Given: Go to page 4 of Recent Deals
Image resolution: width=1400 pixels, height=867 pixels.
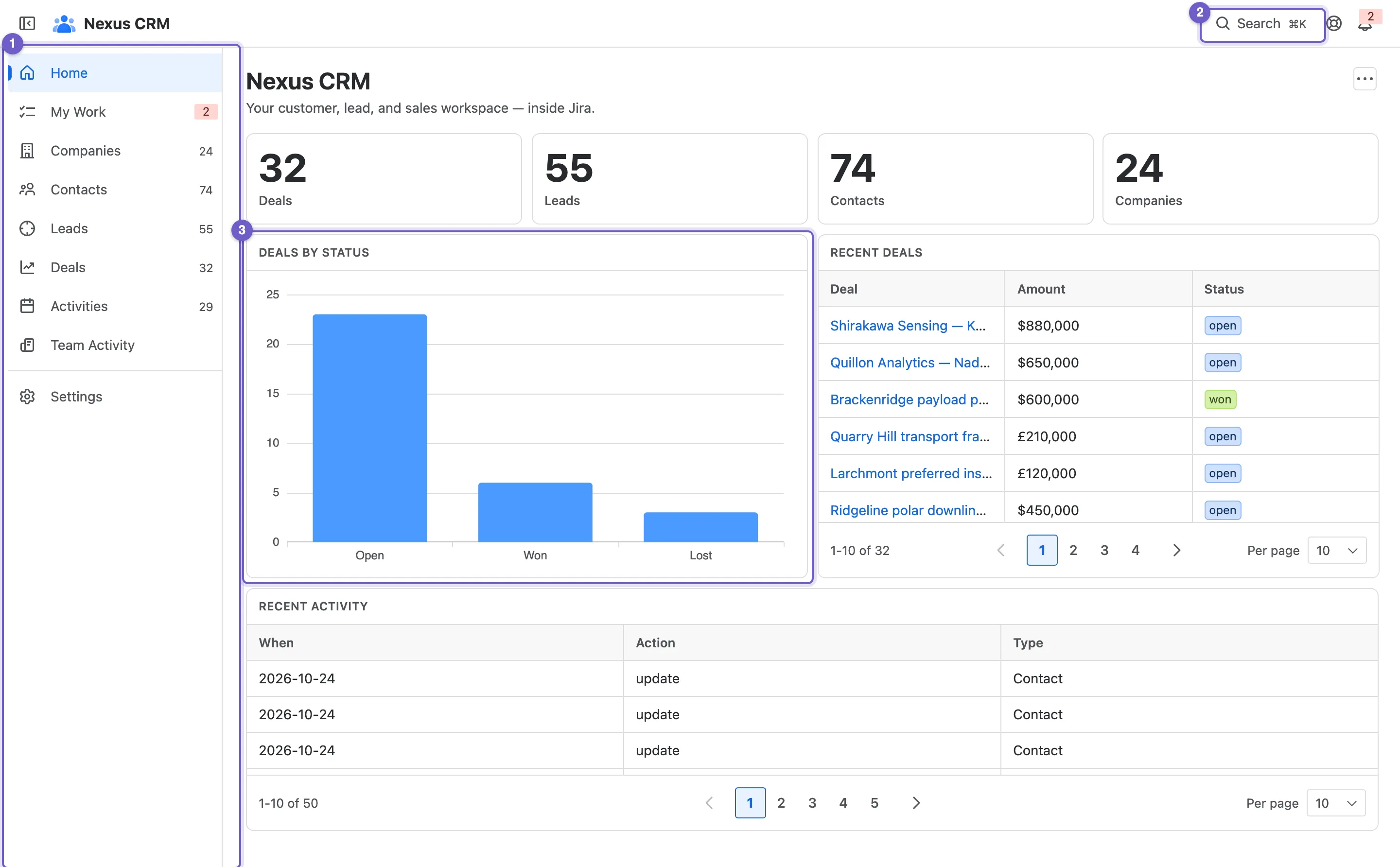Looking at the screenshot, I should pos(1135,551).
